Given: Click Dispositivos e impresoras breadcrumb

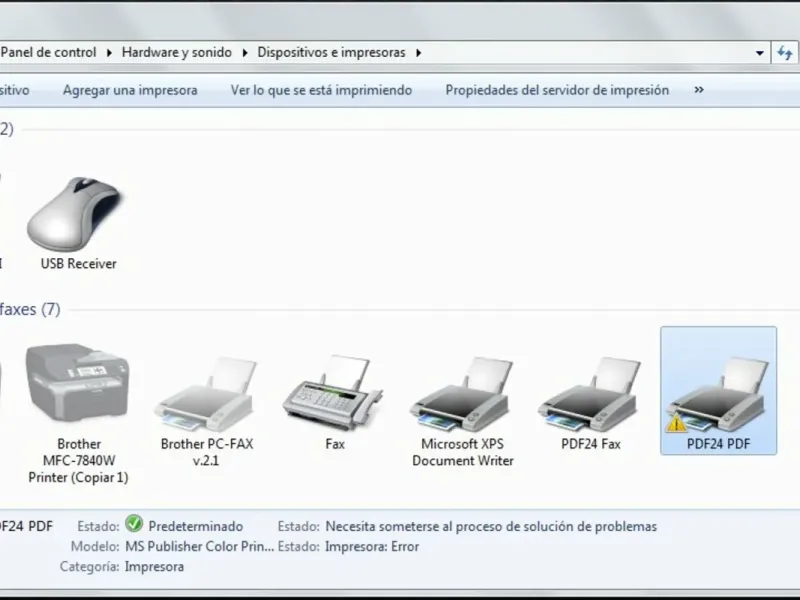Looking at the screenshot, I should click(331, 53).
